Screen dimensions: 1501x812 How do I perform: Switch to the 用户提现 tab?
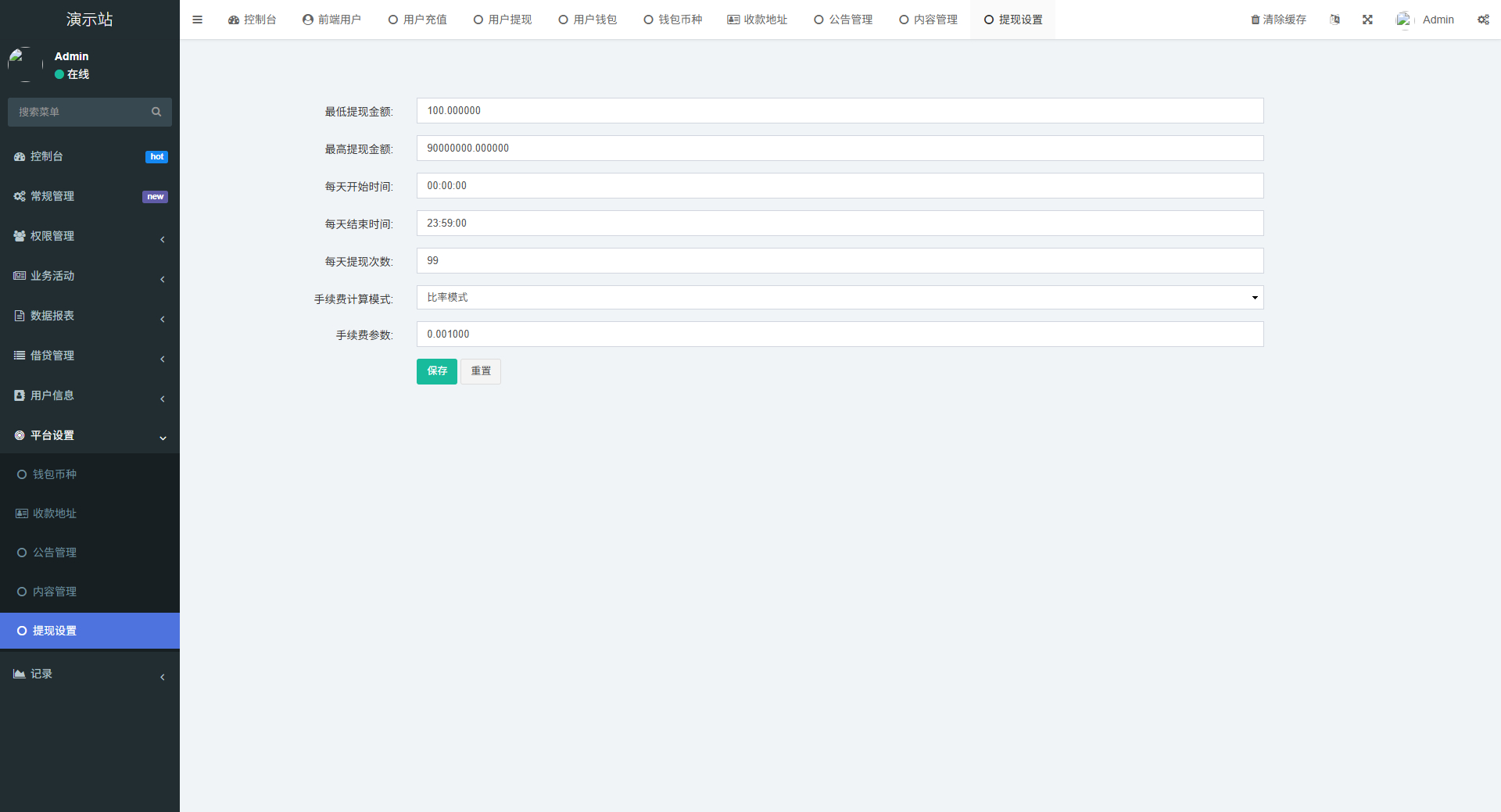pyautogui.click(x=502, y=19)
